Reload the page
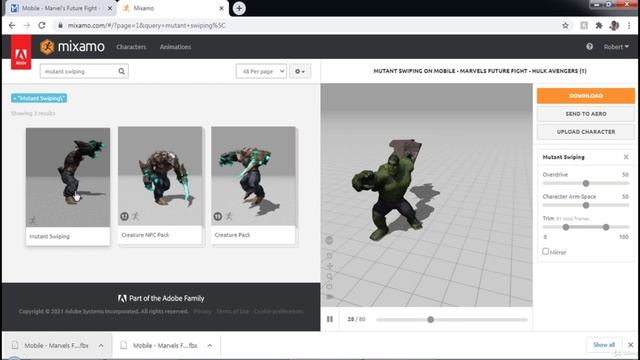 click(42, 25)
